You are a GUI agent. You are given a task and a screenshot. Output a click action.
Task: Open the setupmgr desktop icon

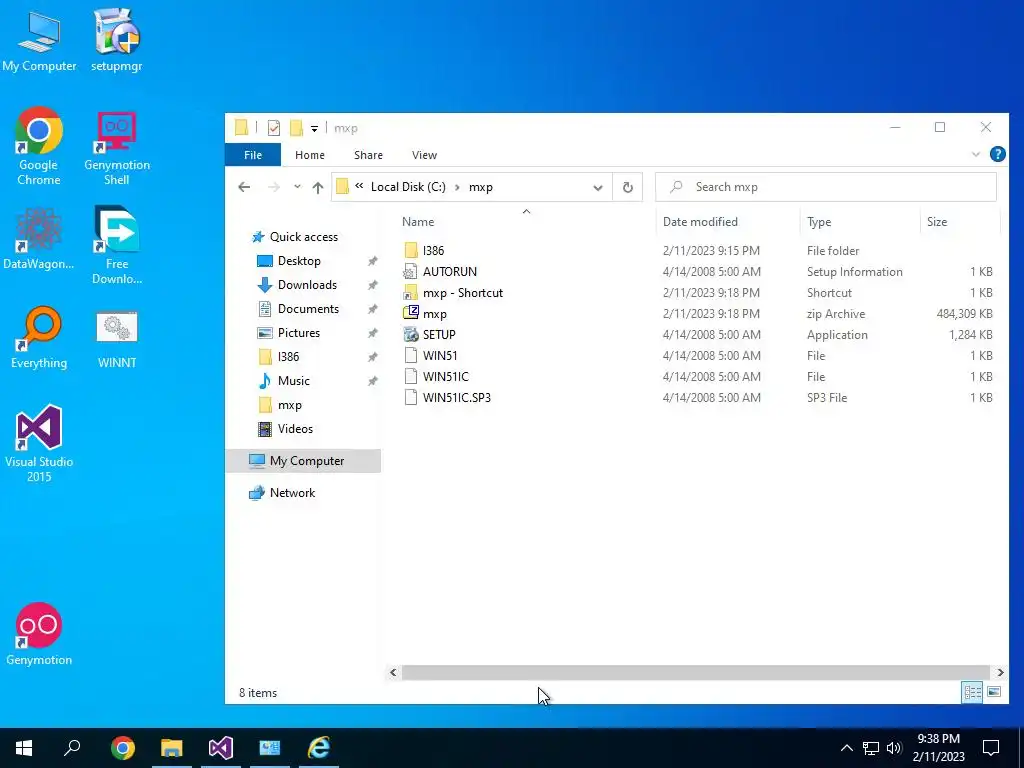[x=116, y=40]
